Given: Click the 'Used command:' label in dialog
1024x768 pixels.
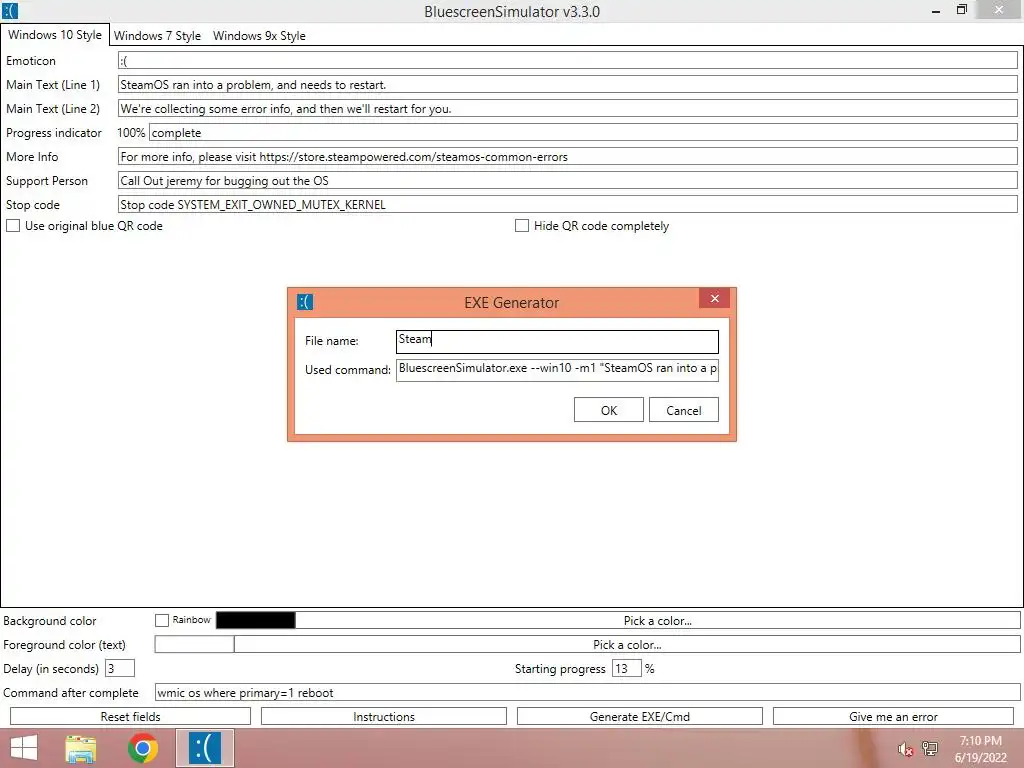Looking at the screenshot, I should 347,370.
